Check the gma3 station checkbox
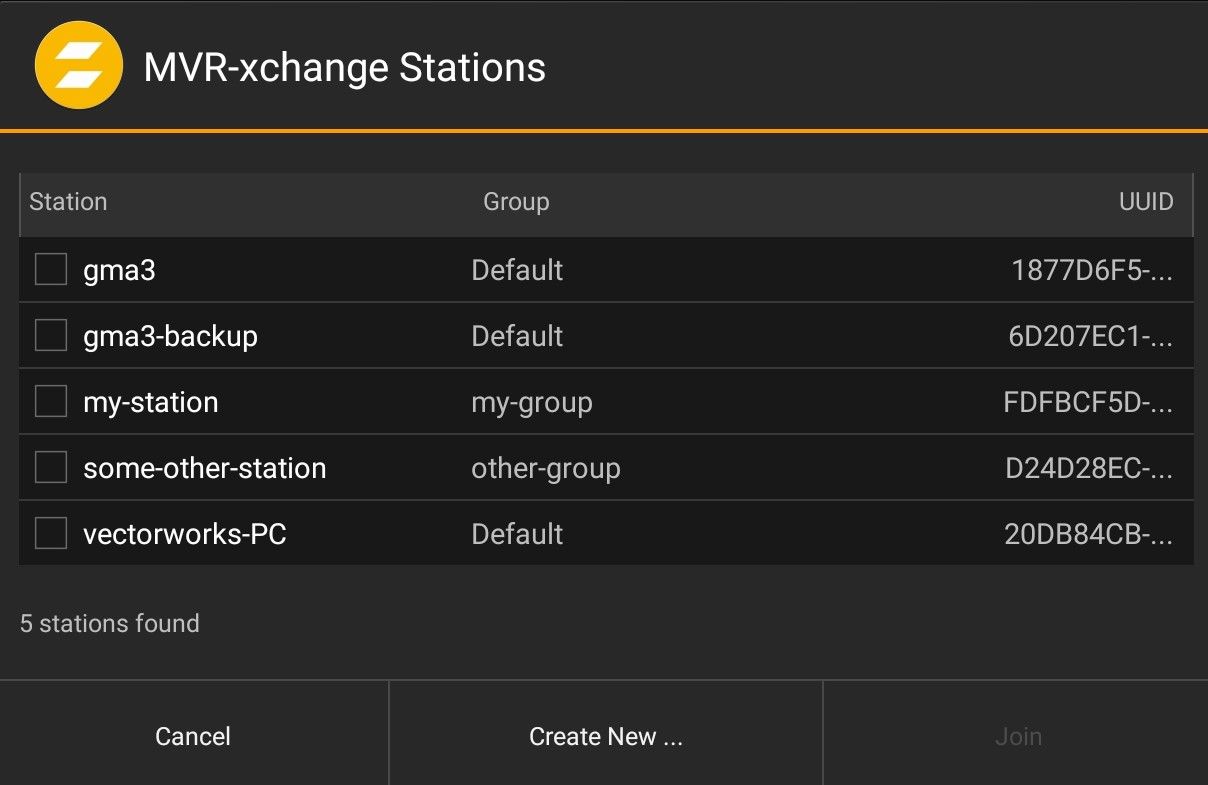Viewport: 1208px width, 785px height. click(x=51, y=269)
